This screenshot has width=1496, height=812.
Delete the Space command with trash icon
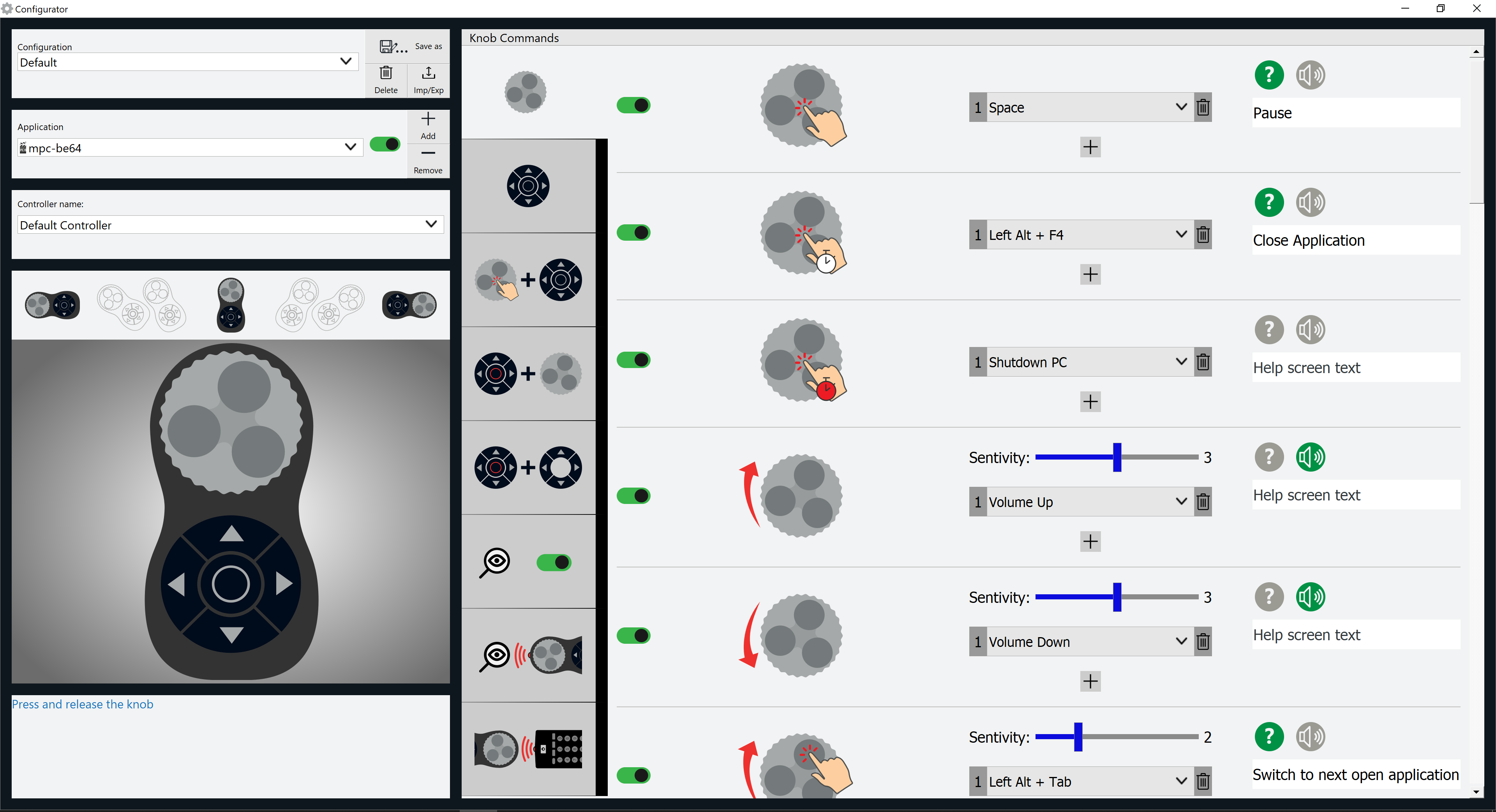1203,107
